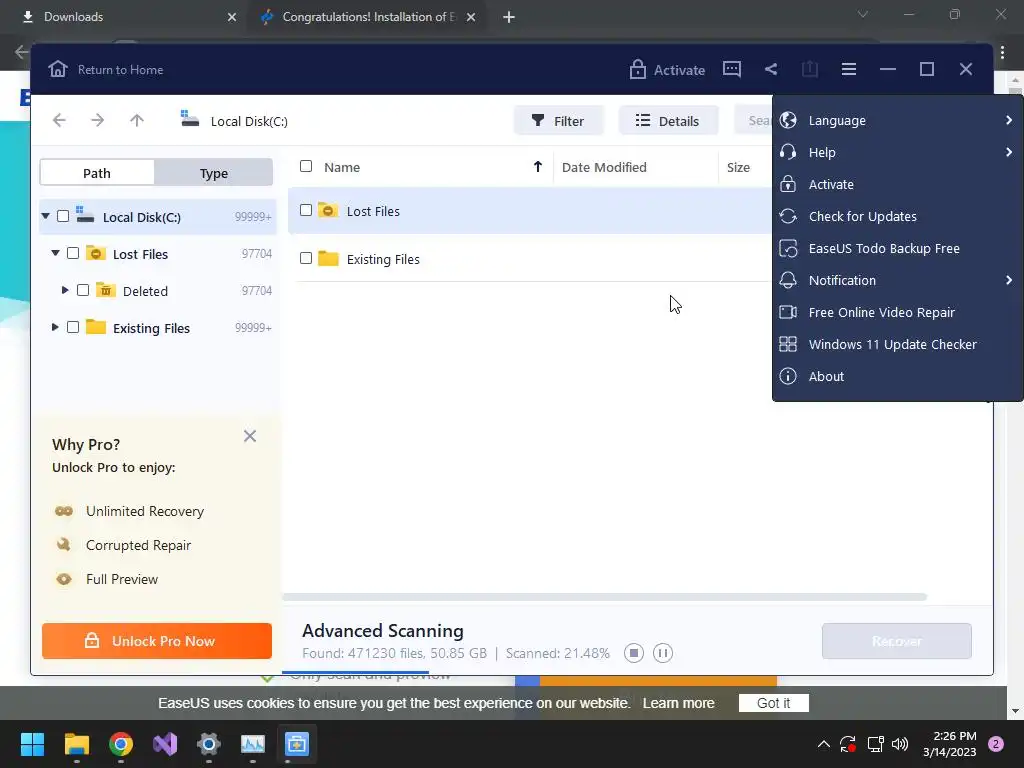
Task: Collapse the Local Disk(C:) tree node
Action: [45, 216]
